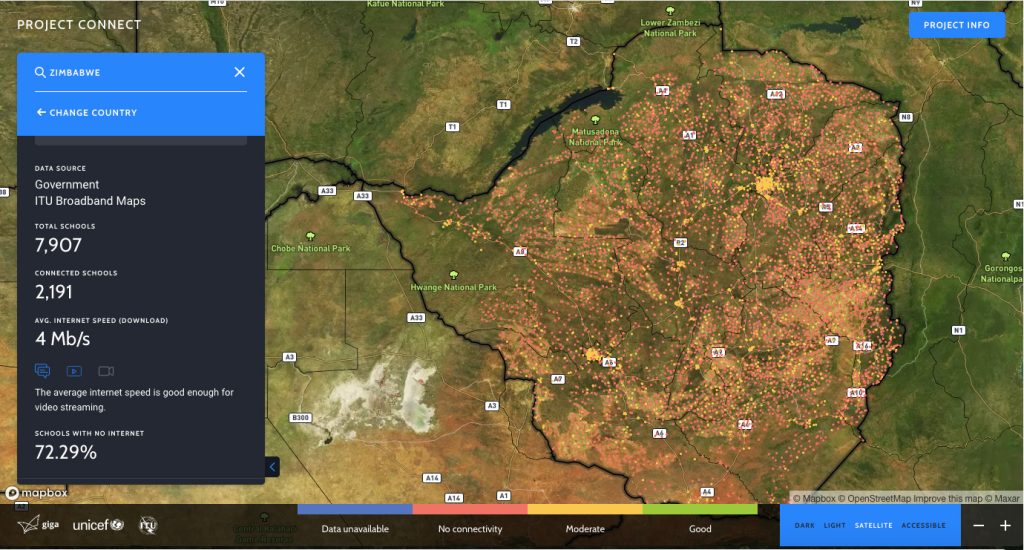1024x550 pixels.
Task: Click the blue Data unavailable legend swatch
Action: point(355,509)
